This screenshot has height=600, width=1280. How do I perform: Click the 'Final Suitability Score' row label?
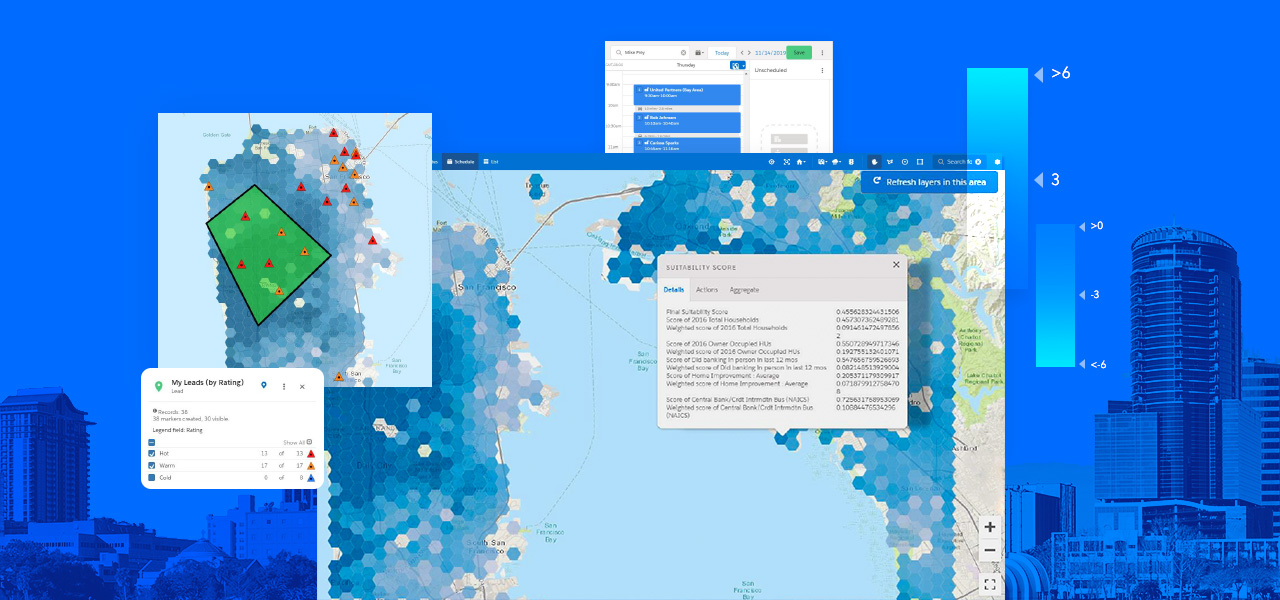pyautogui.click(x=698, y=312)
